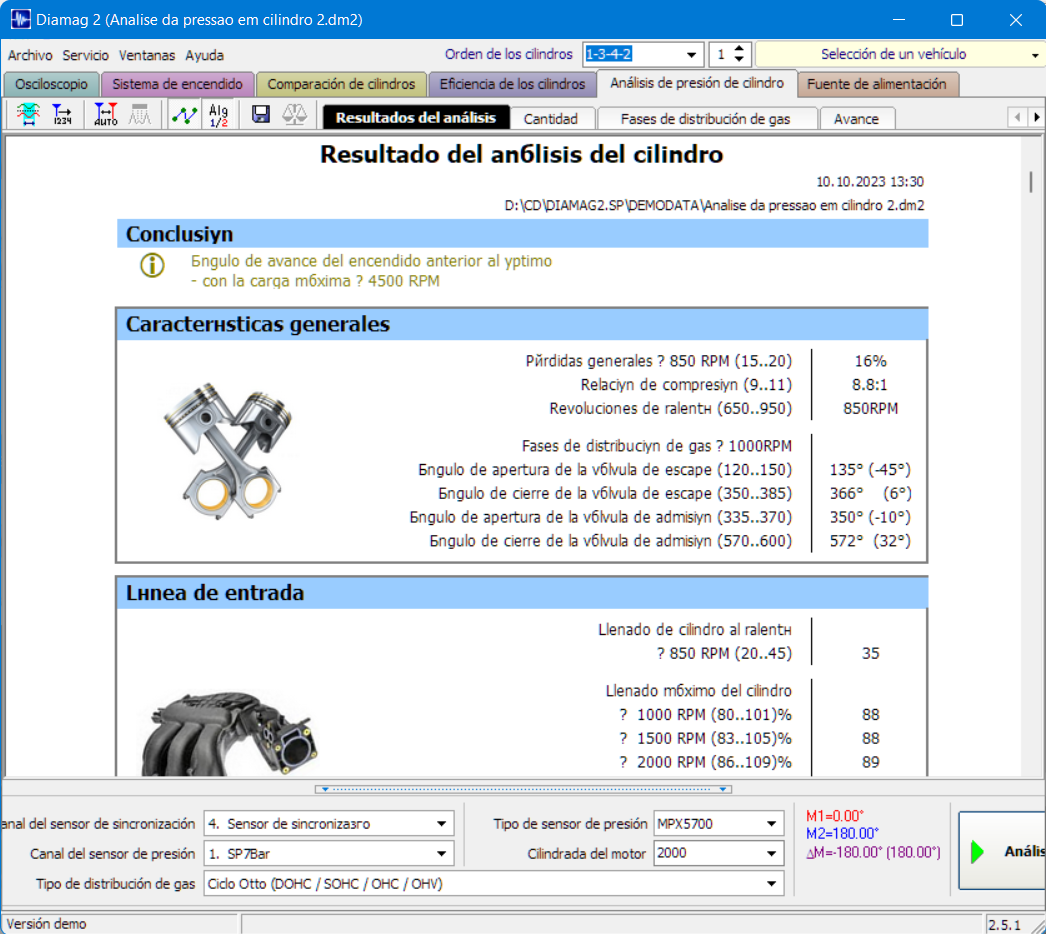Open the Fases de distribución de gas sub-tab
Screen dimensions: 1046x934
point(705,119)
